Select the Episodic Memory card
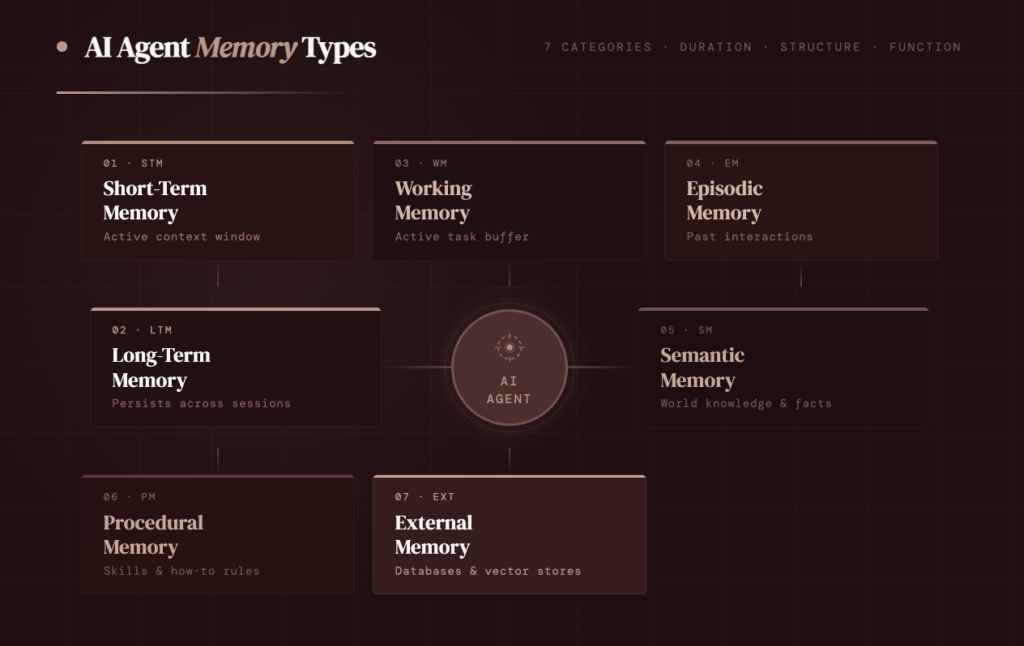 800,201
